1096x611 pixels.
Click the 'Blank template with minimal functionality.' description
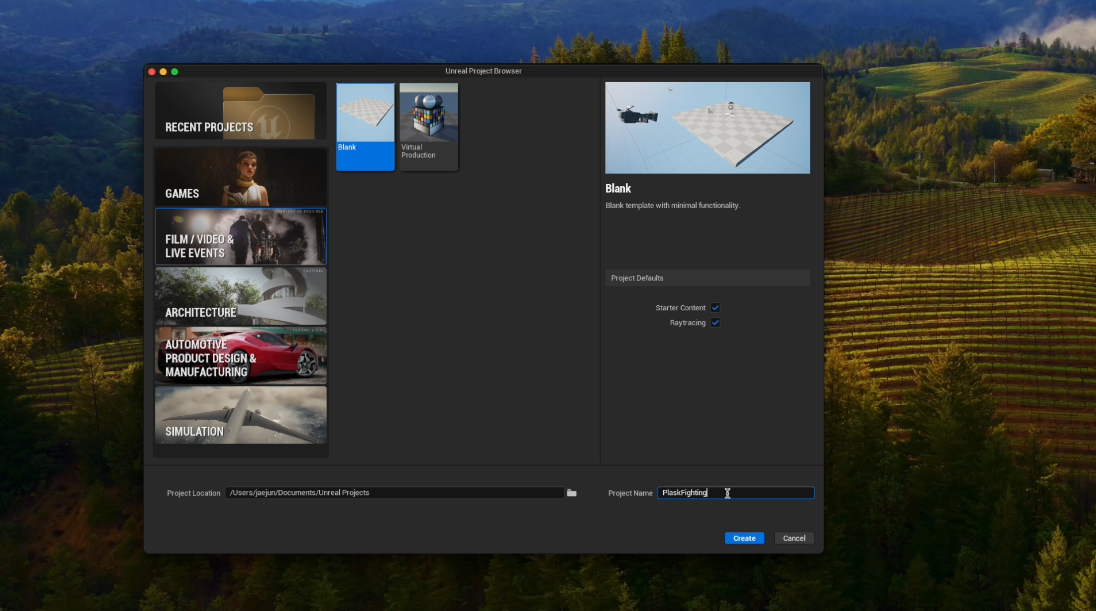[x=672, y=206]
